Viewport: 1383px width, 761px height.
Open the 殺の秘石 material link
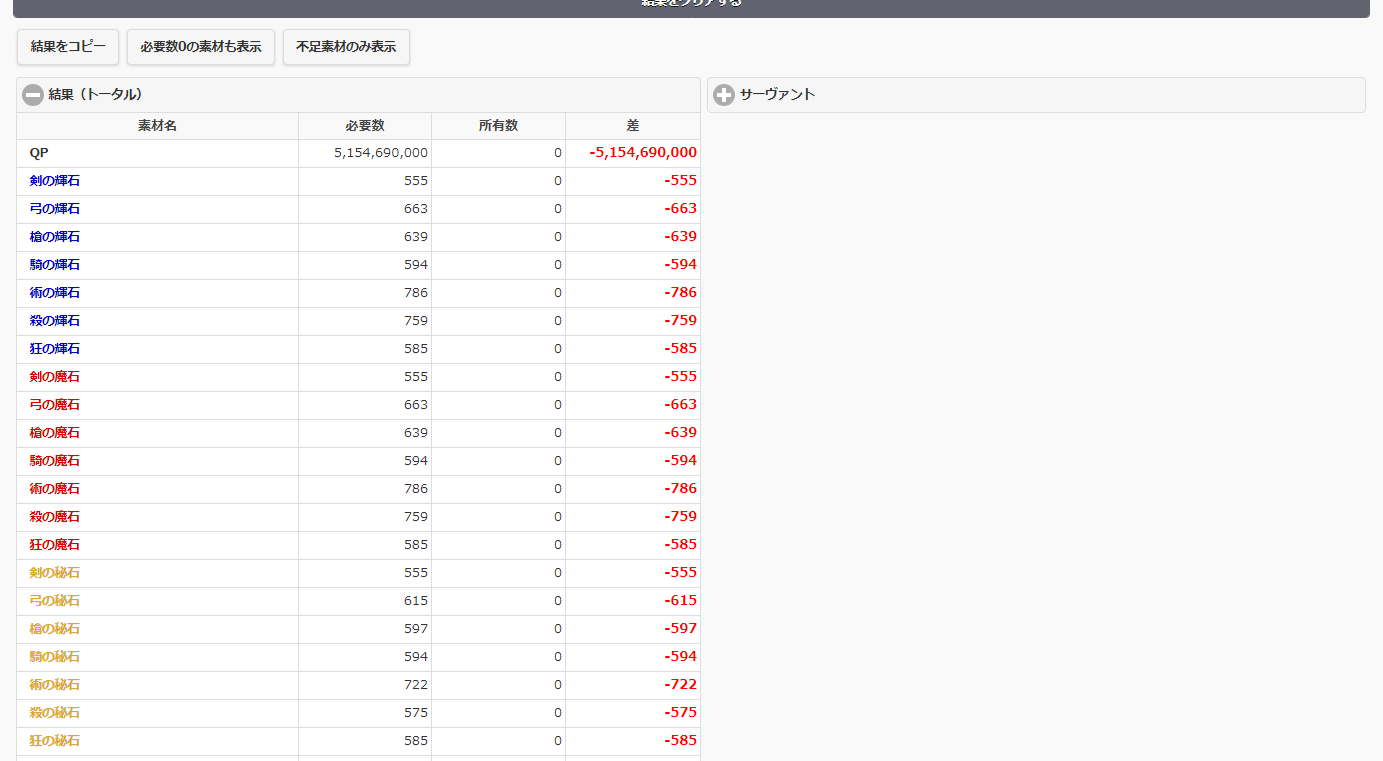tap(55, 713)
